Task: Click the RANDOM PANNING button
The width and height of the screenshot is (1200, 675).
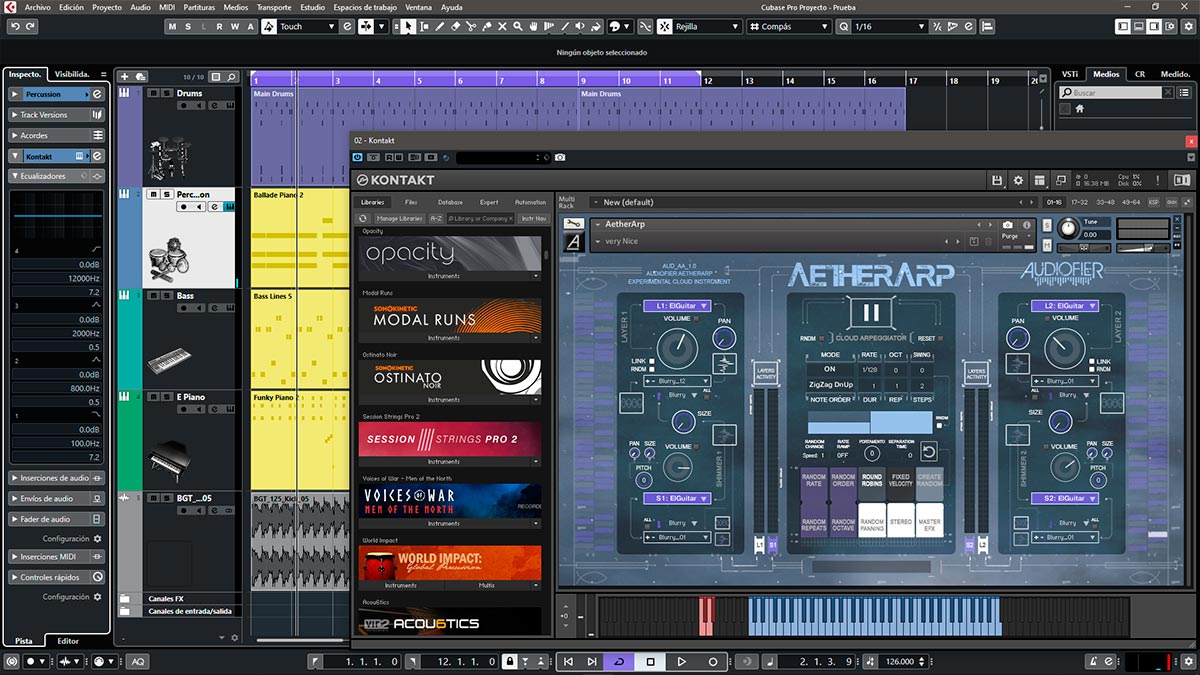Action: coord(872,520)
